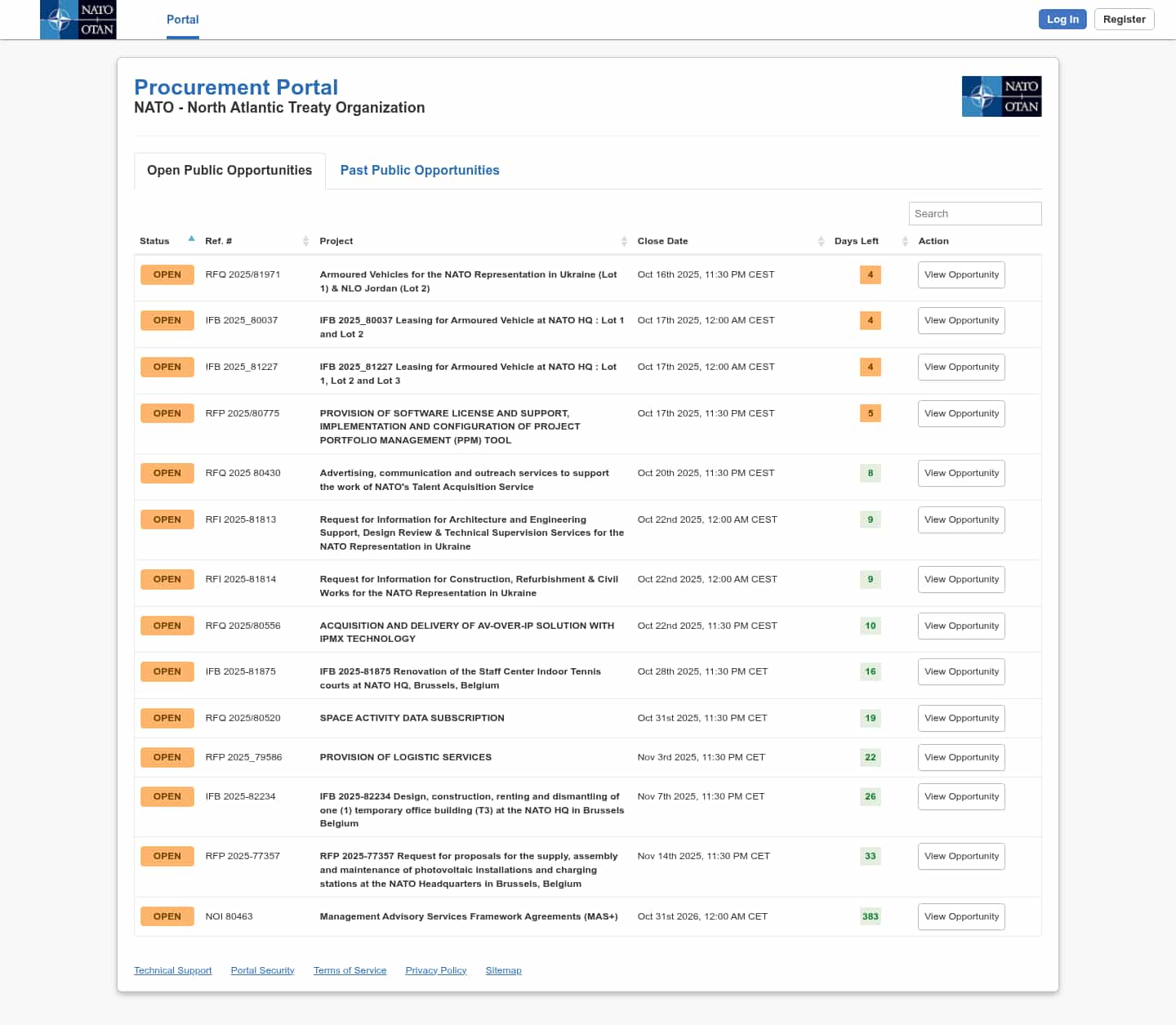Click the NATO logo beside Procurement Portal heading
The height and width of the screenshot is (1025, 1176).
(1001, 96)
